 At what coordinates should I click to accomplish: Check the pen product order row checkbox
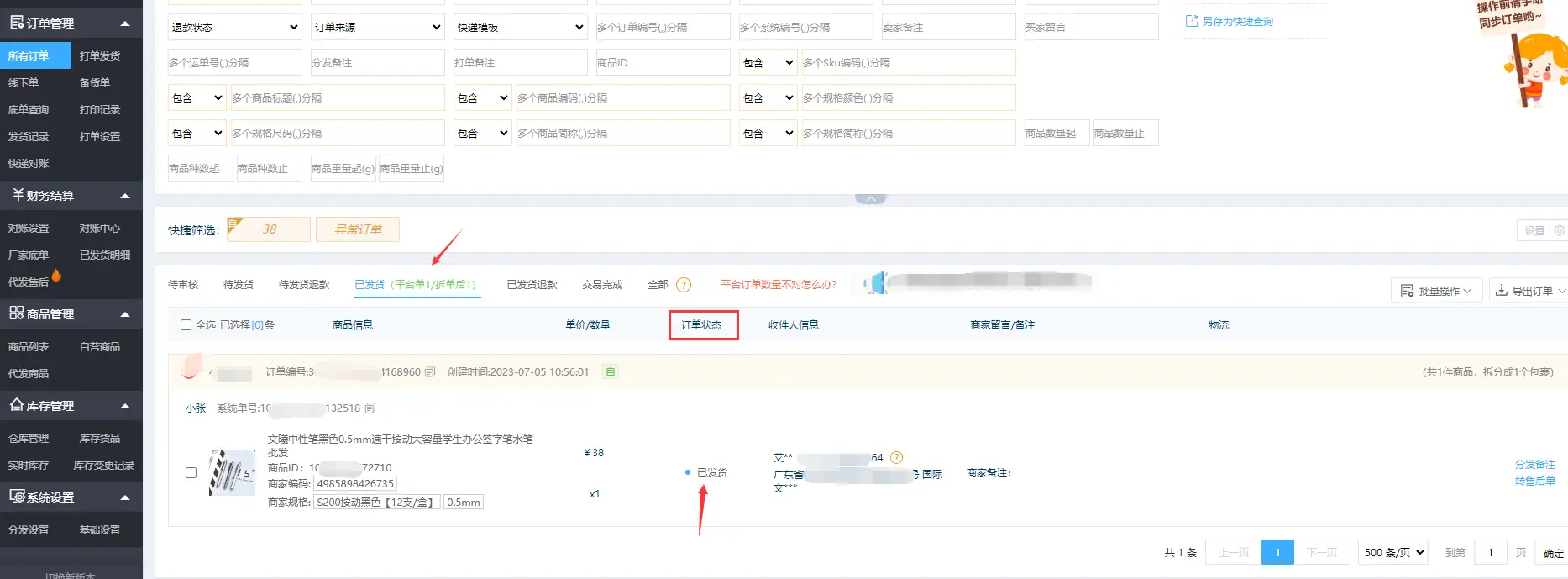point(191,473)
